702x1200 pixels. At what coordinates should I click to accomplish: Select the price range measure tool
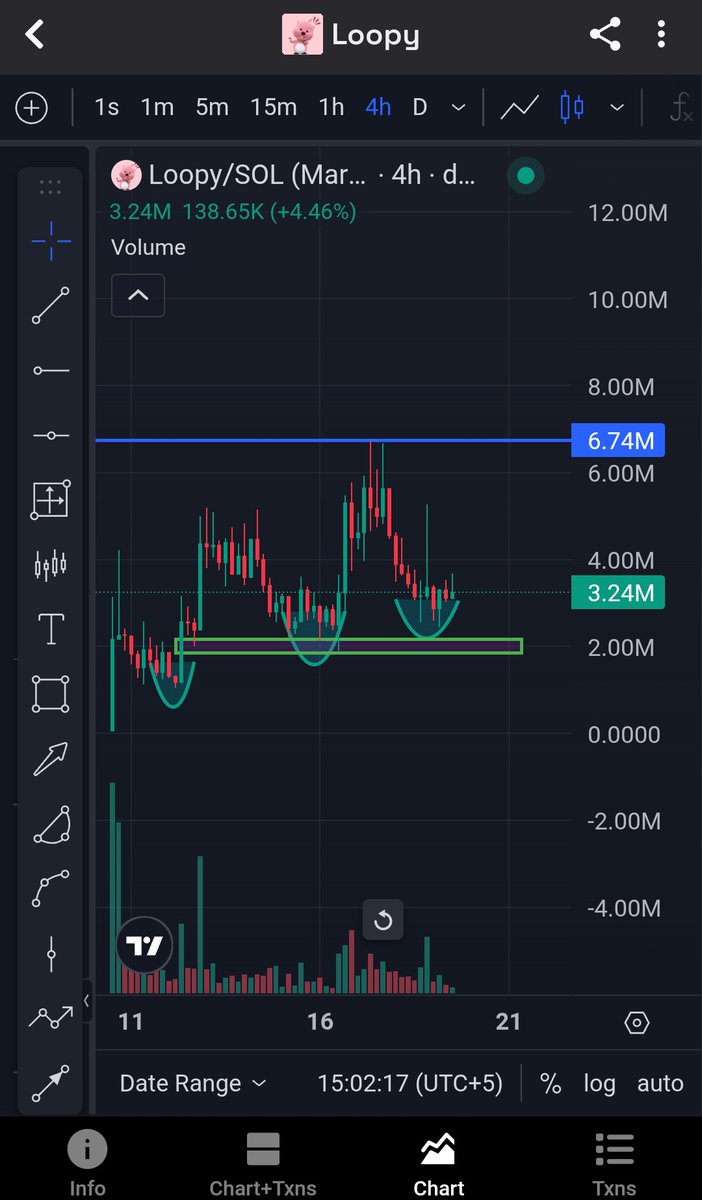(50, 500)
